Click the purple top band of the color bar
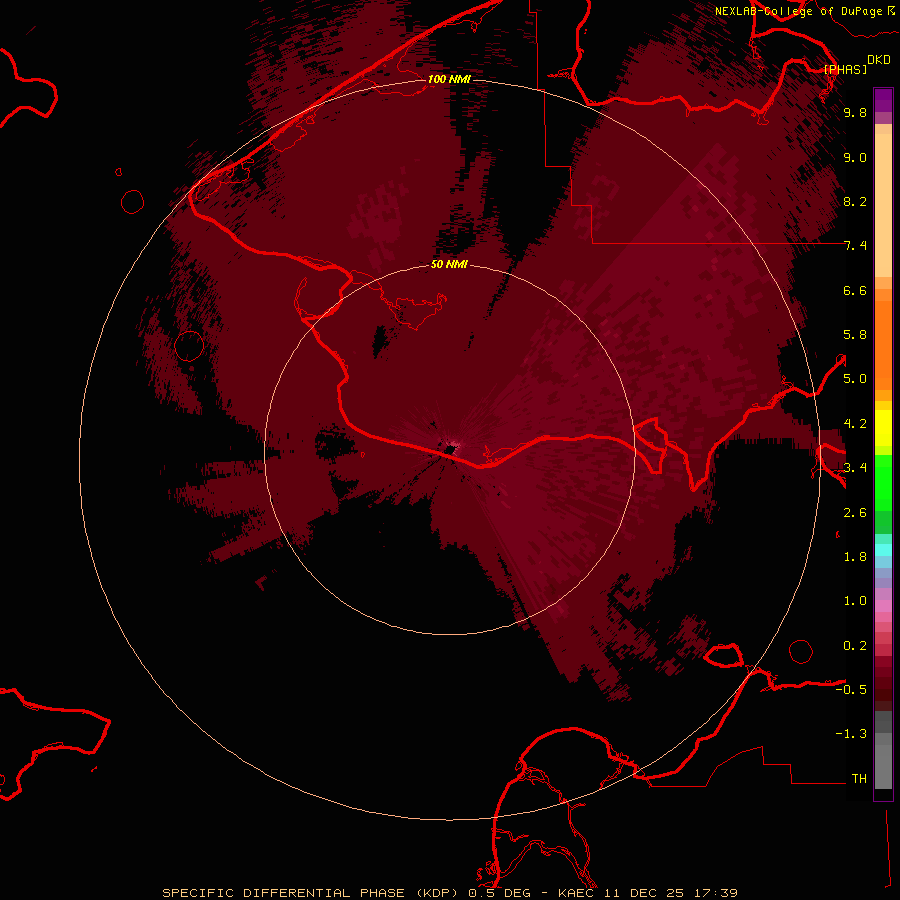Viewport: 900px width, 900px height. point(883,100)
